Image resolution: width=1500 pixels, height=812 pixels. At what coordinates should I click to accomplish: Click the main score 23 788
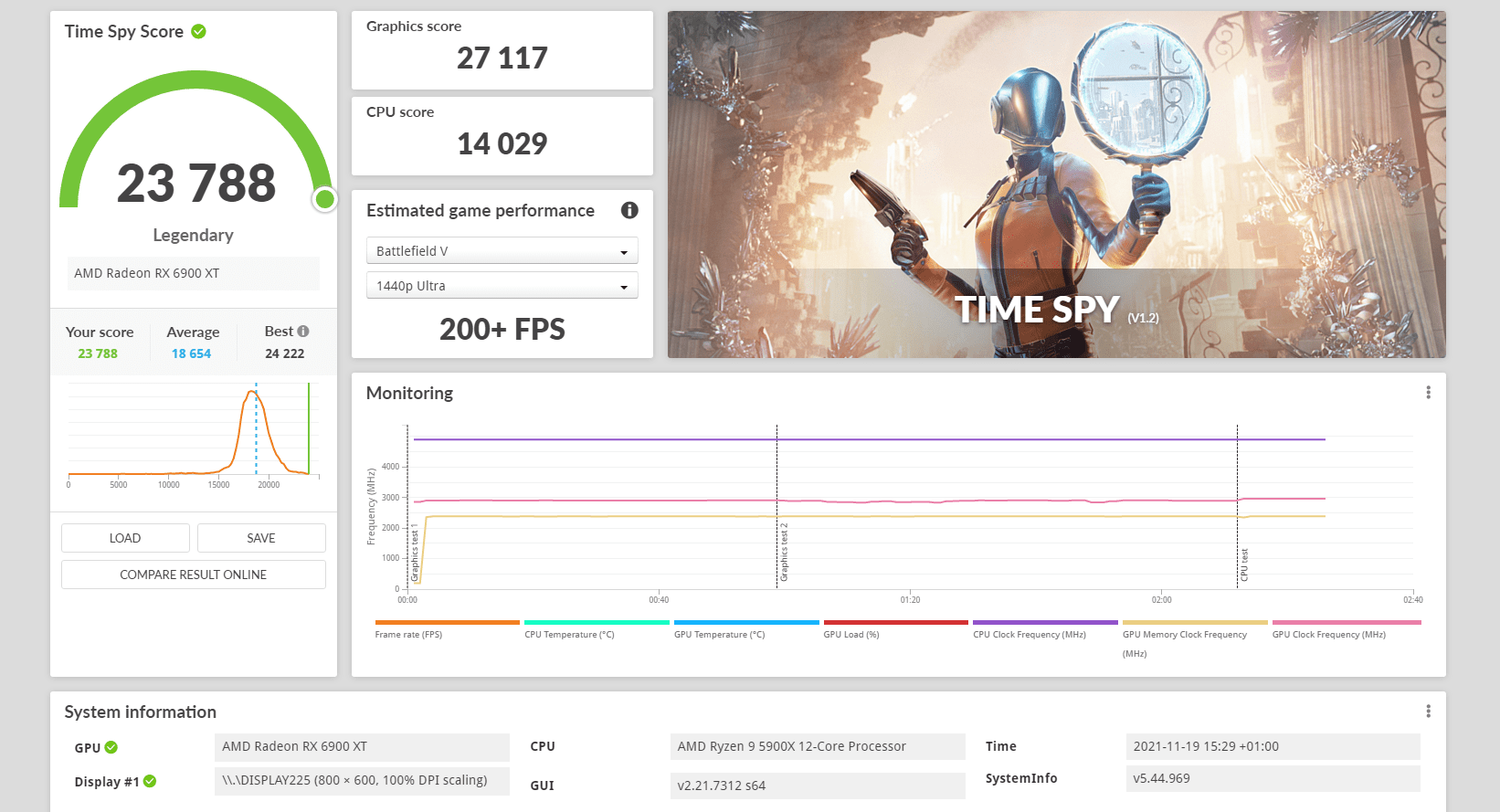click(196, 183)
